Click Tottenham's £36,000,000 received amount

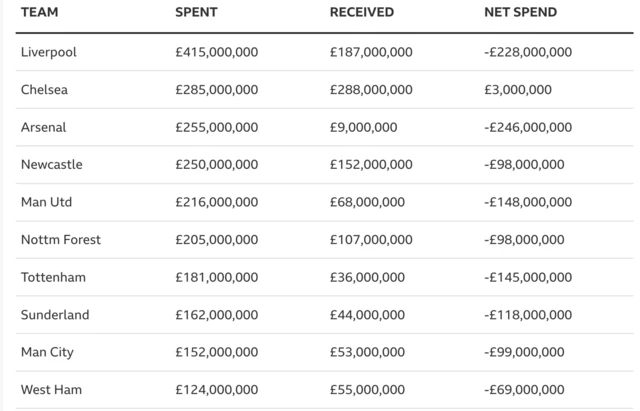click(x=367, y=277)
